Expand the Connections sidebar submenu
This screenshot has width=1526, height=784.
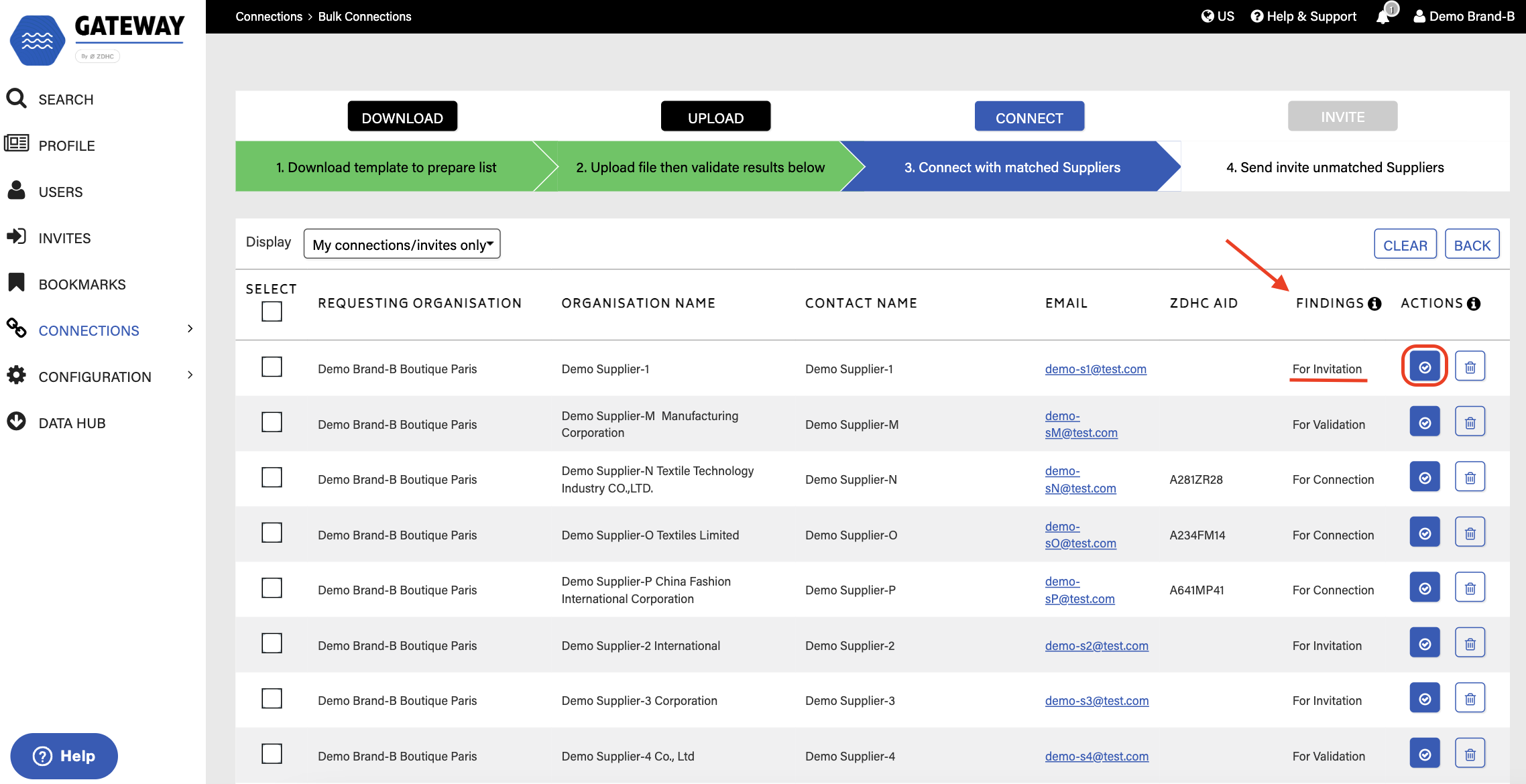190,329
